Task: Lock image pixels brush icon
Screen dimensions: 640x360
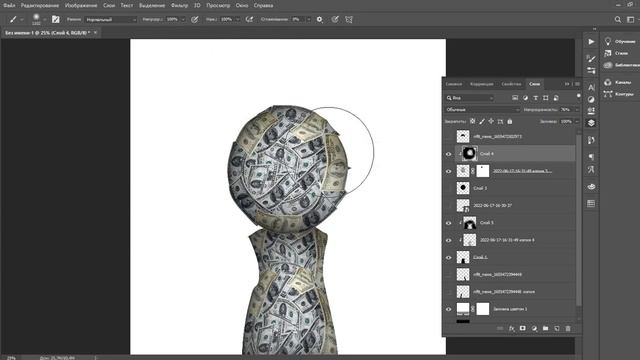Action: (482, 121)
